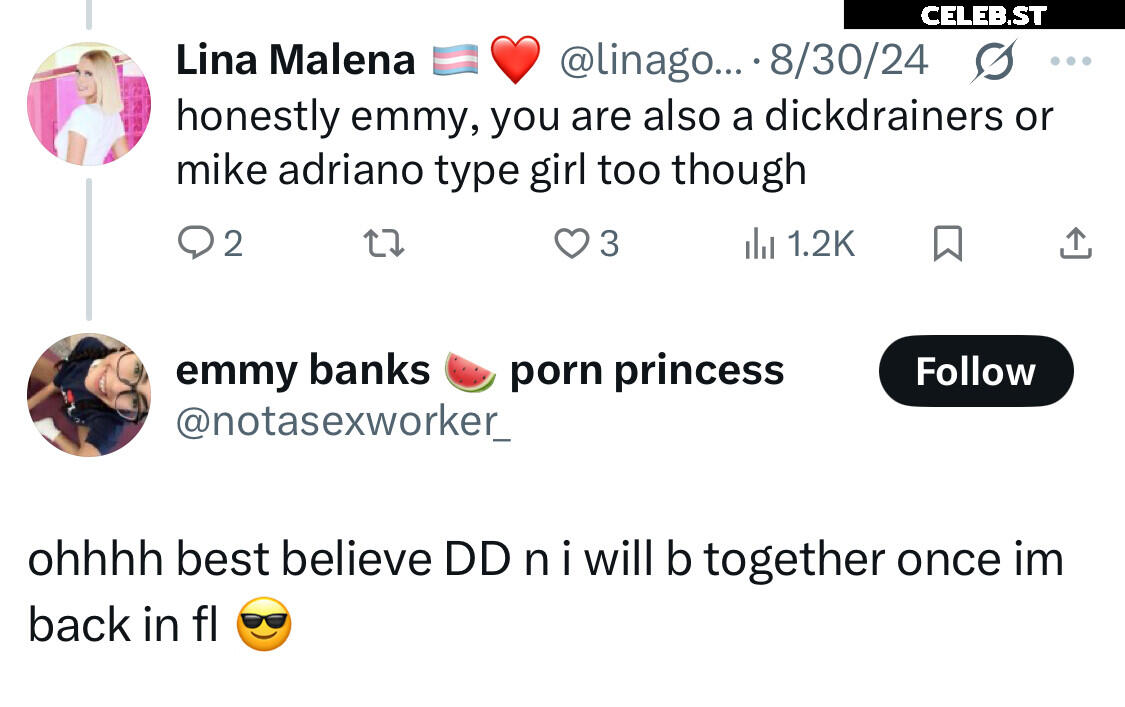Like the tweet with 3 likes
This screenshot has width=1125, height=707.
[571, 243]
